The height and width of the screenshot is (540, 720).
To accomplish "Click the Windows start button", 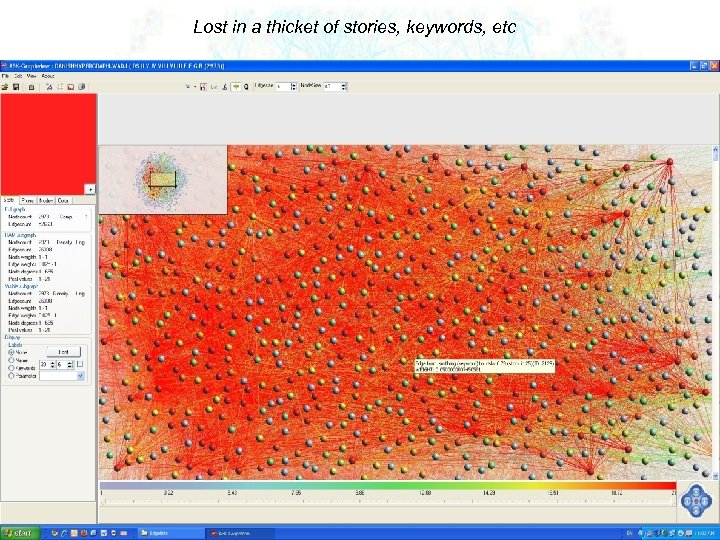I will (x=20, y=533).
